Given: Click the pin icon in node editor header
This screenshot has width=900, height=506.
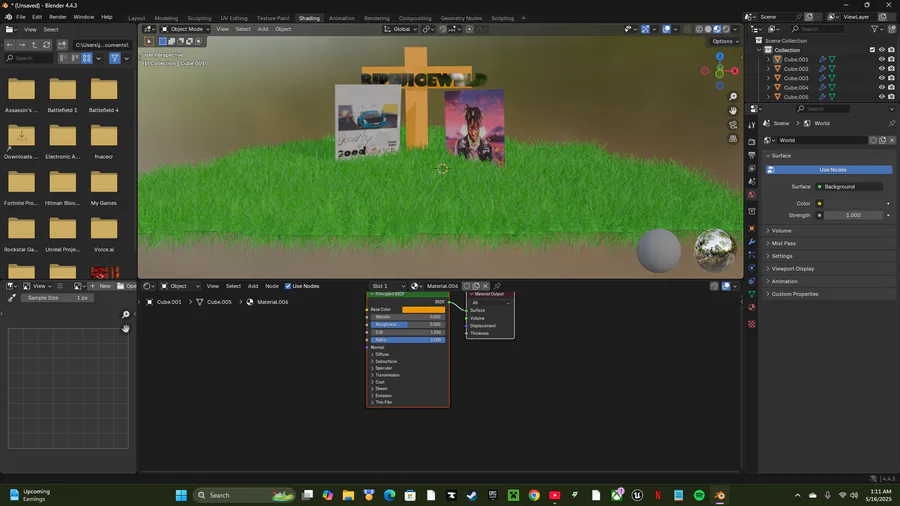Looking at the screenshot, I should click(x=497, y=286).
